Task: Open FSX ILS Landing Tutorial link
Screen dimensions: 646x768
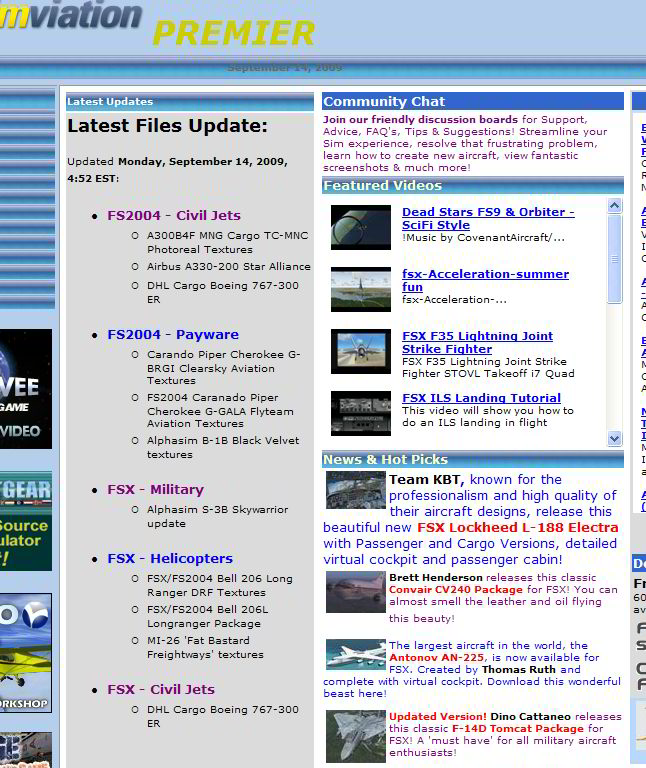Action: pyautogui.click(x=481, y=398)
